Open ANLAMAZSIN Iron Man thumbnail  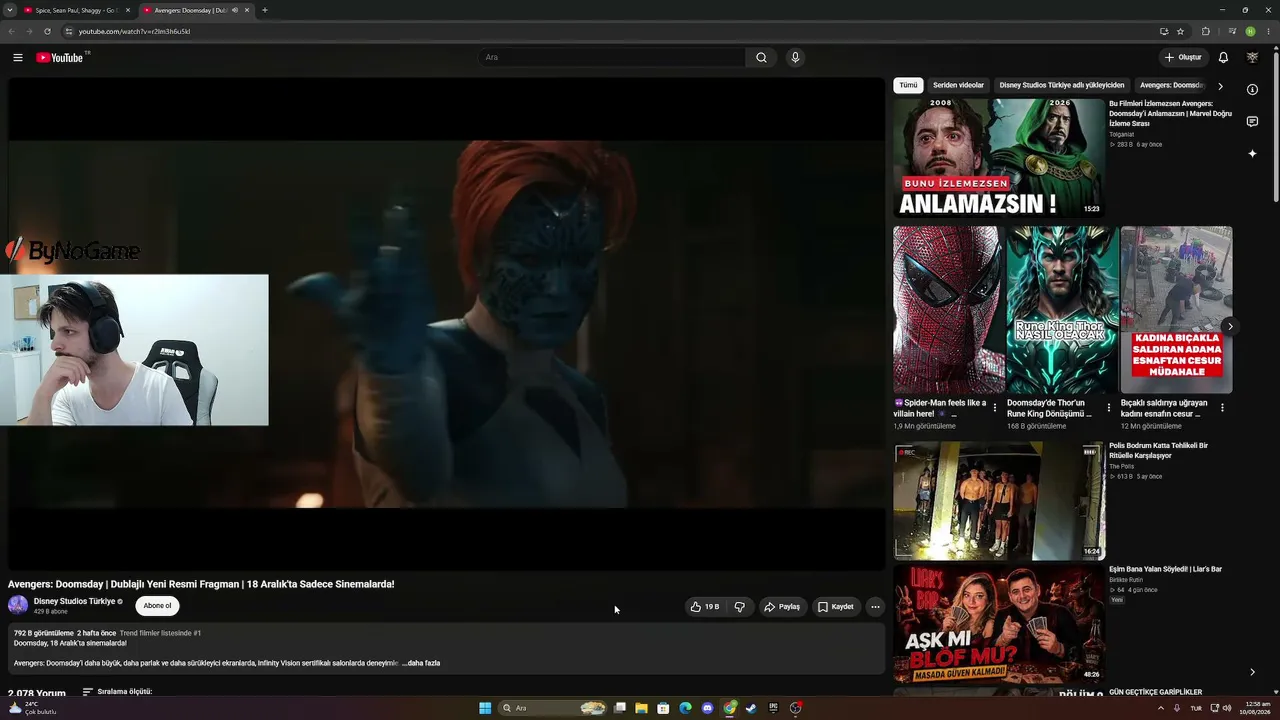tap(999, 157)
